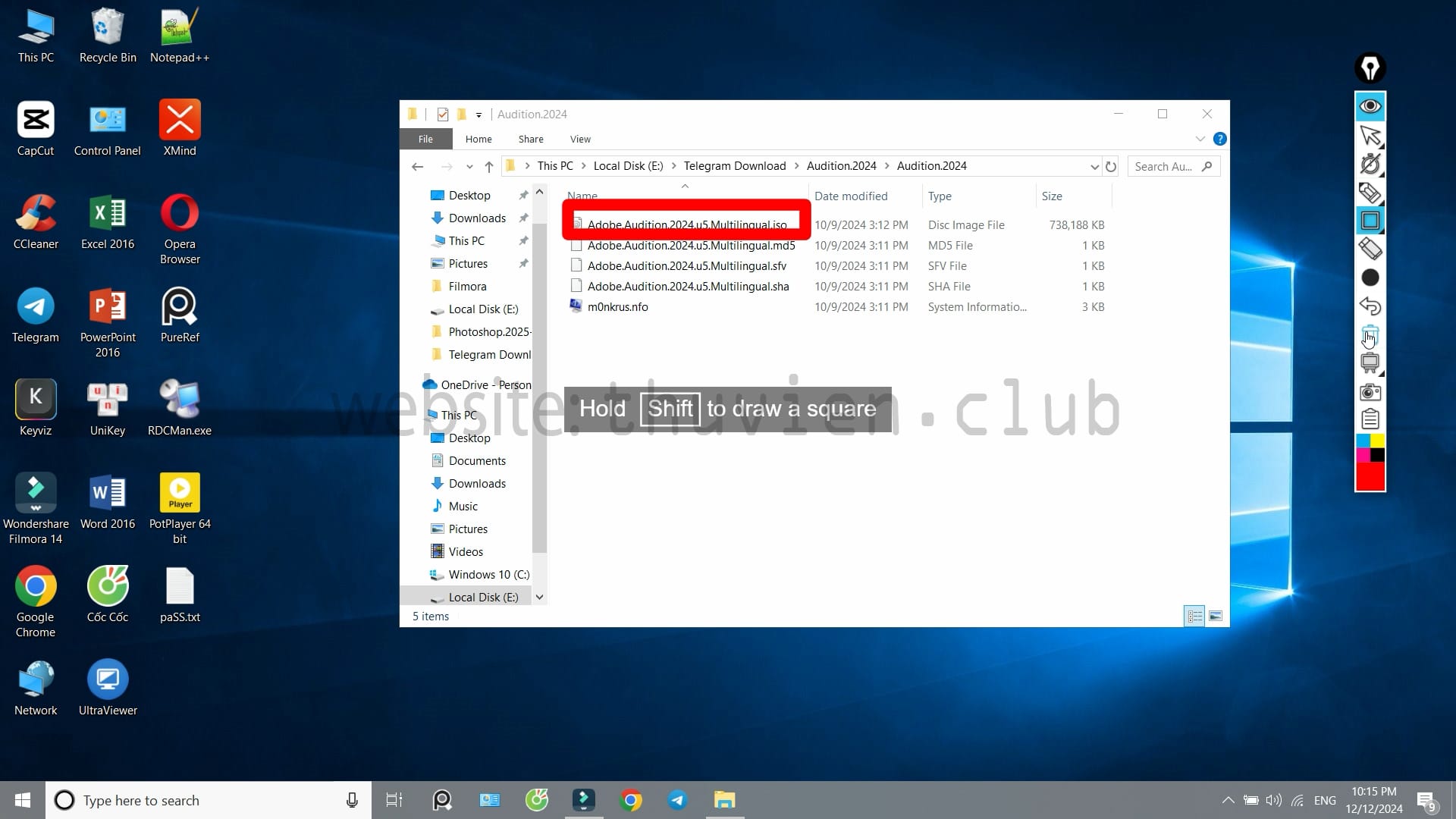Image resolution: width=1456 pixels, height=819 pixels.
Task: Select the m0nkrus.nfo file
Action: (x=617, y=307)
